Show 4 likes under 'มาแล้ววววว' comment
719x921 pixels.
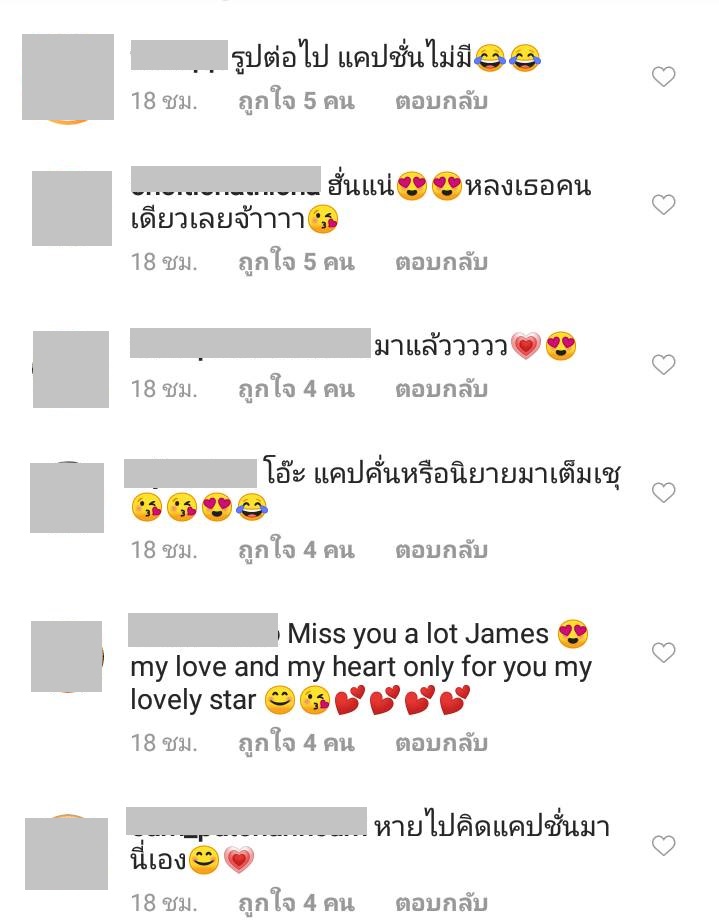coord(296,389)
